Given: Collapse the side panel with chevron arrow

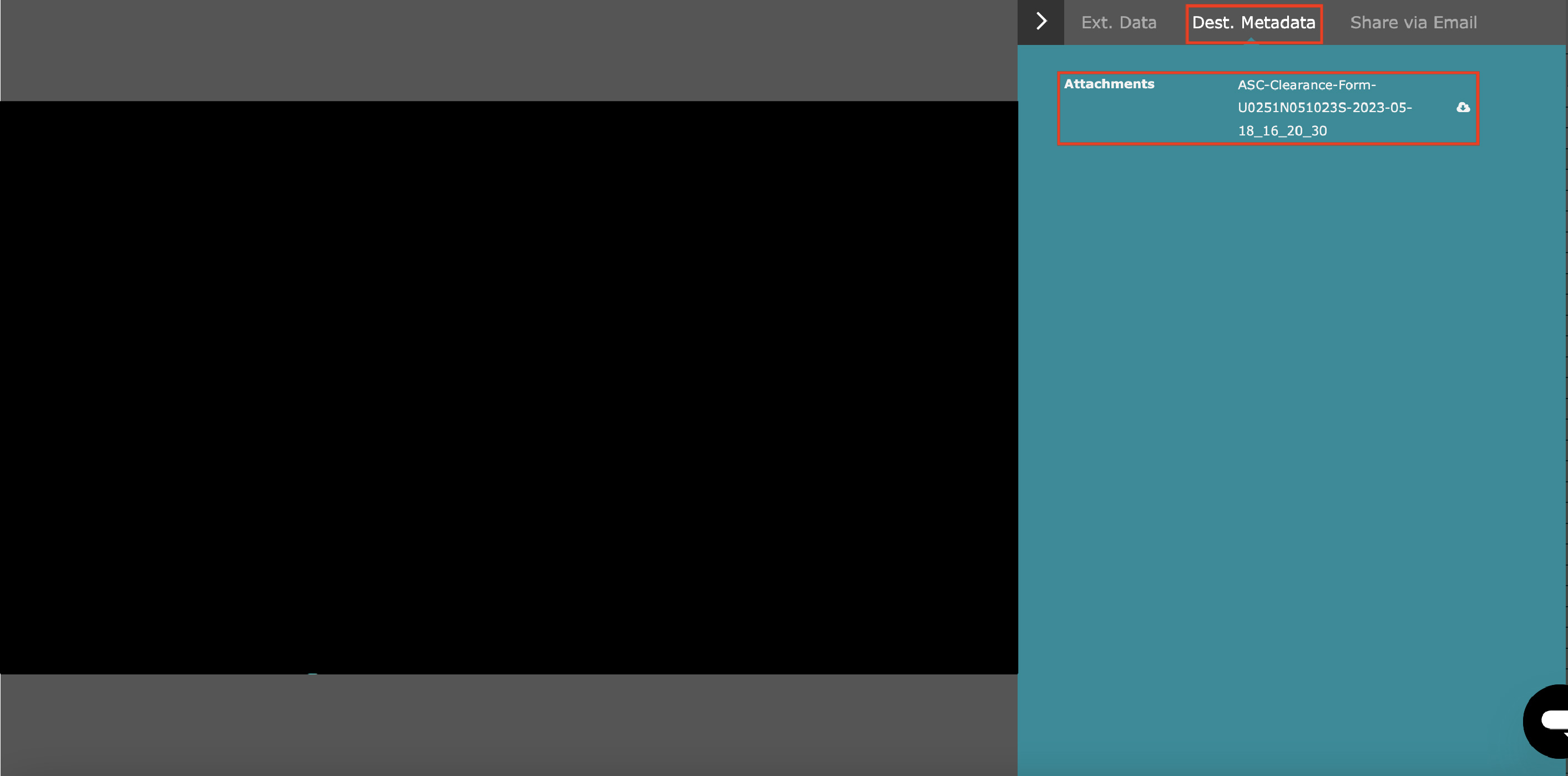Looking at the screenshot, I should tap(1041, 22).
